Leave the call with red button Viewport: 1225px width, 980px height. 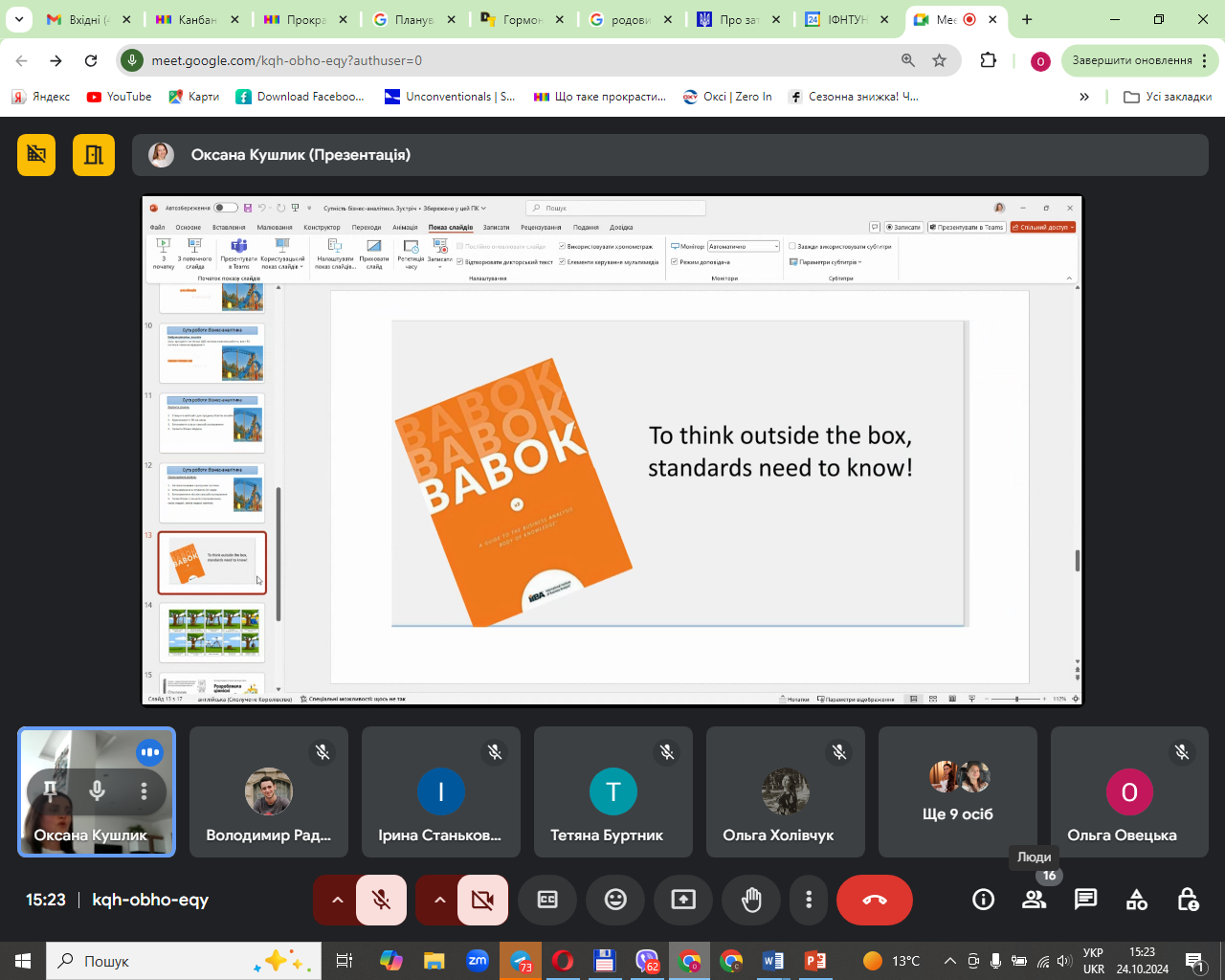click(x=875, y=900)
